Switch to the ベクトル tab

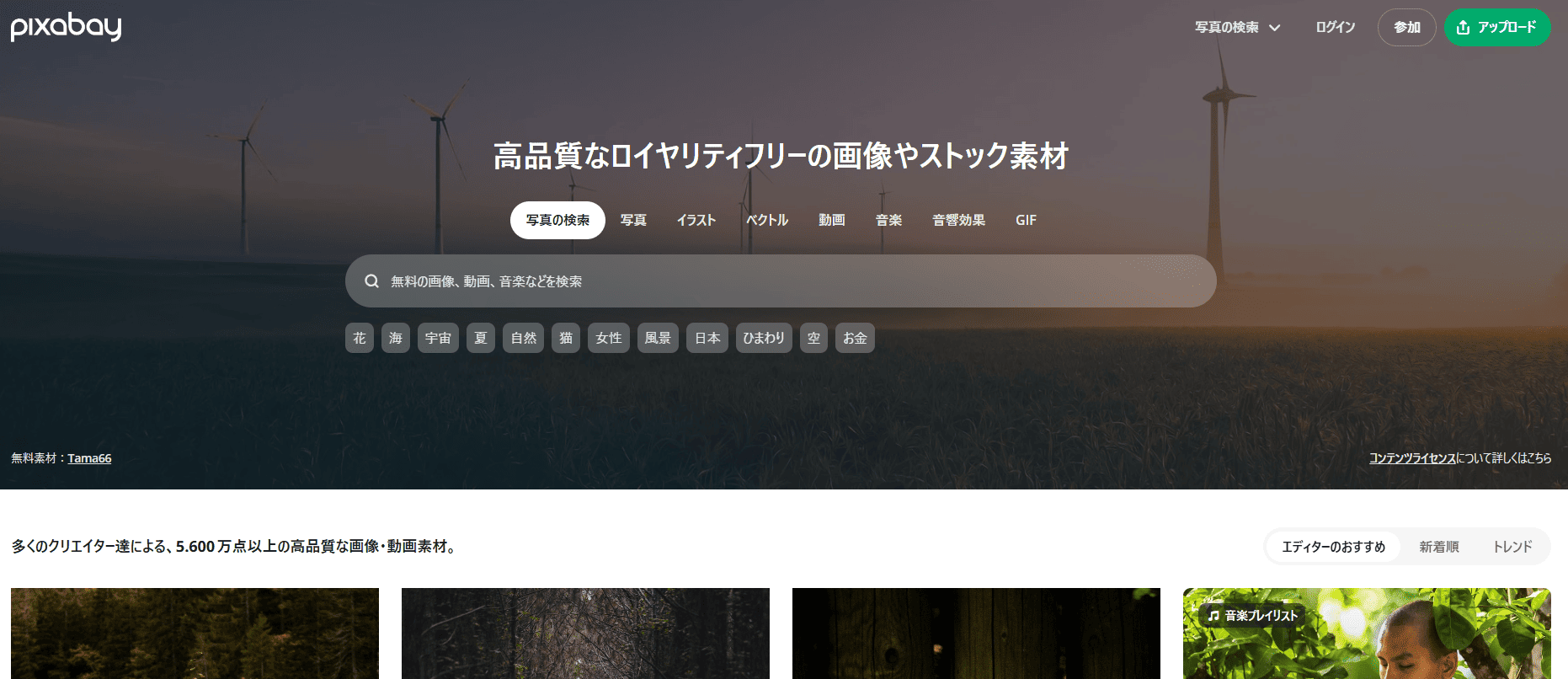767,220
